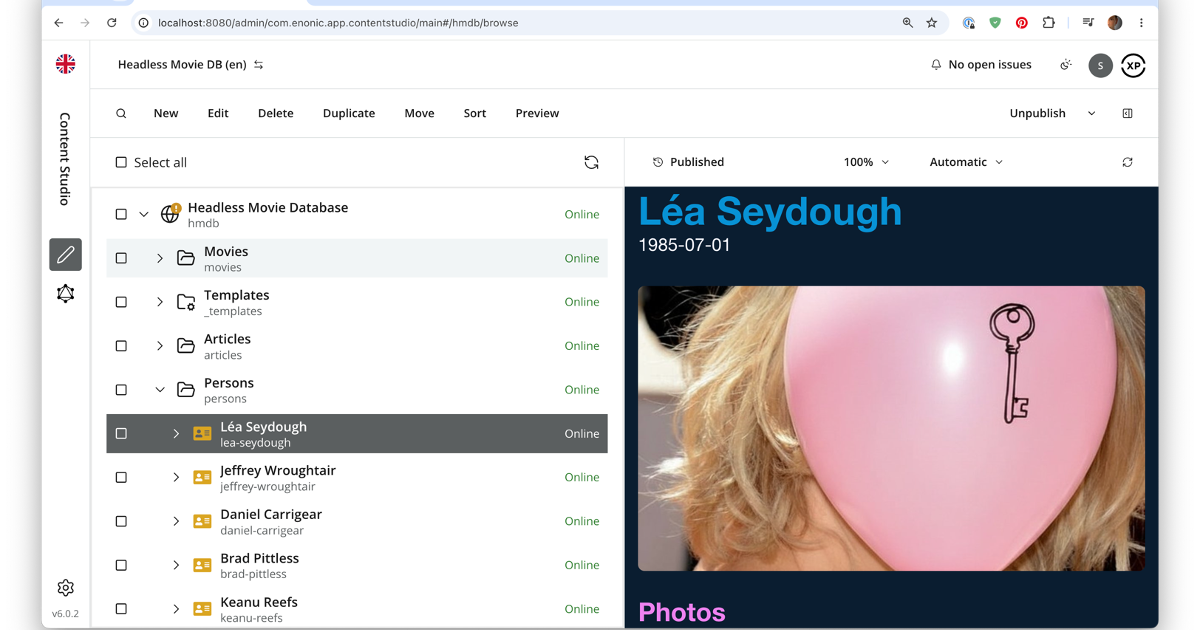
Task: Refresh the content tree grid
Action: pyautogui.click(x=591, y=162)
